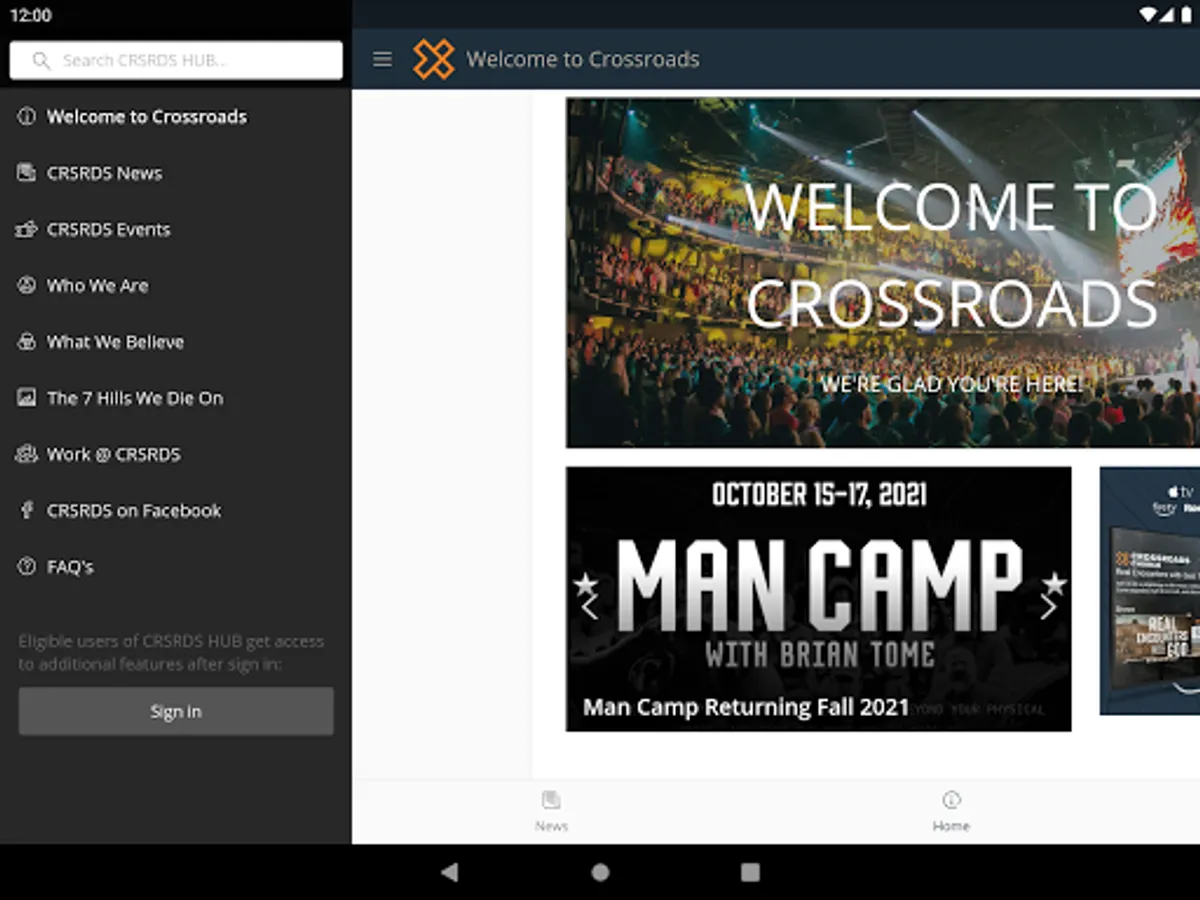Click the Home icon in bottom bar
The image size is (1200, 900).
pyautogui.click(x=951, y=800)
